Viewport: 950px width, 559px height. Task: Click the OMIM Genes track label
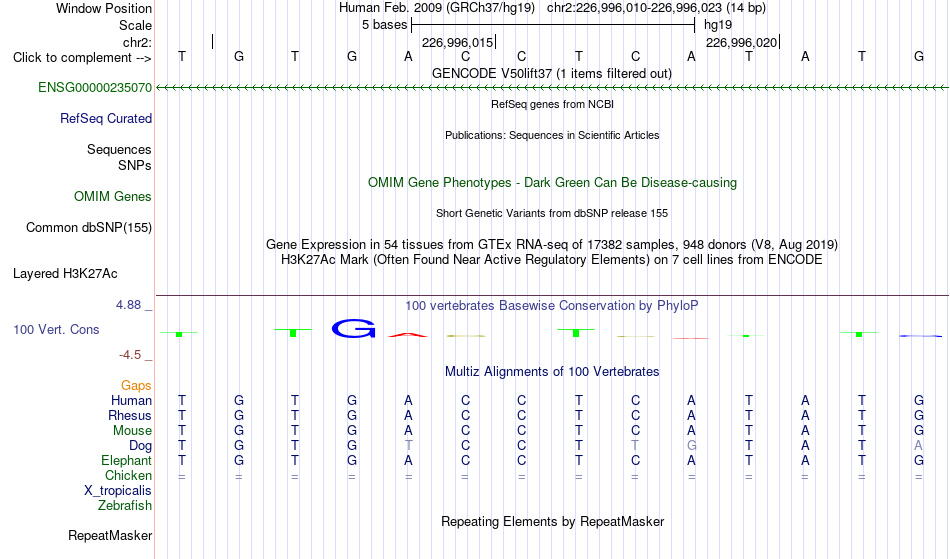click(113, 197)
